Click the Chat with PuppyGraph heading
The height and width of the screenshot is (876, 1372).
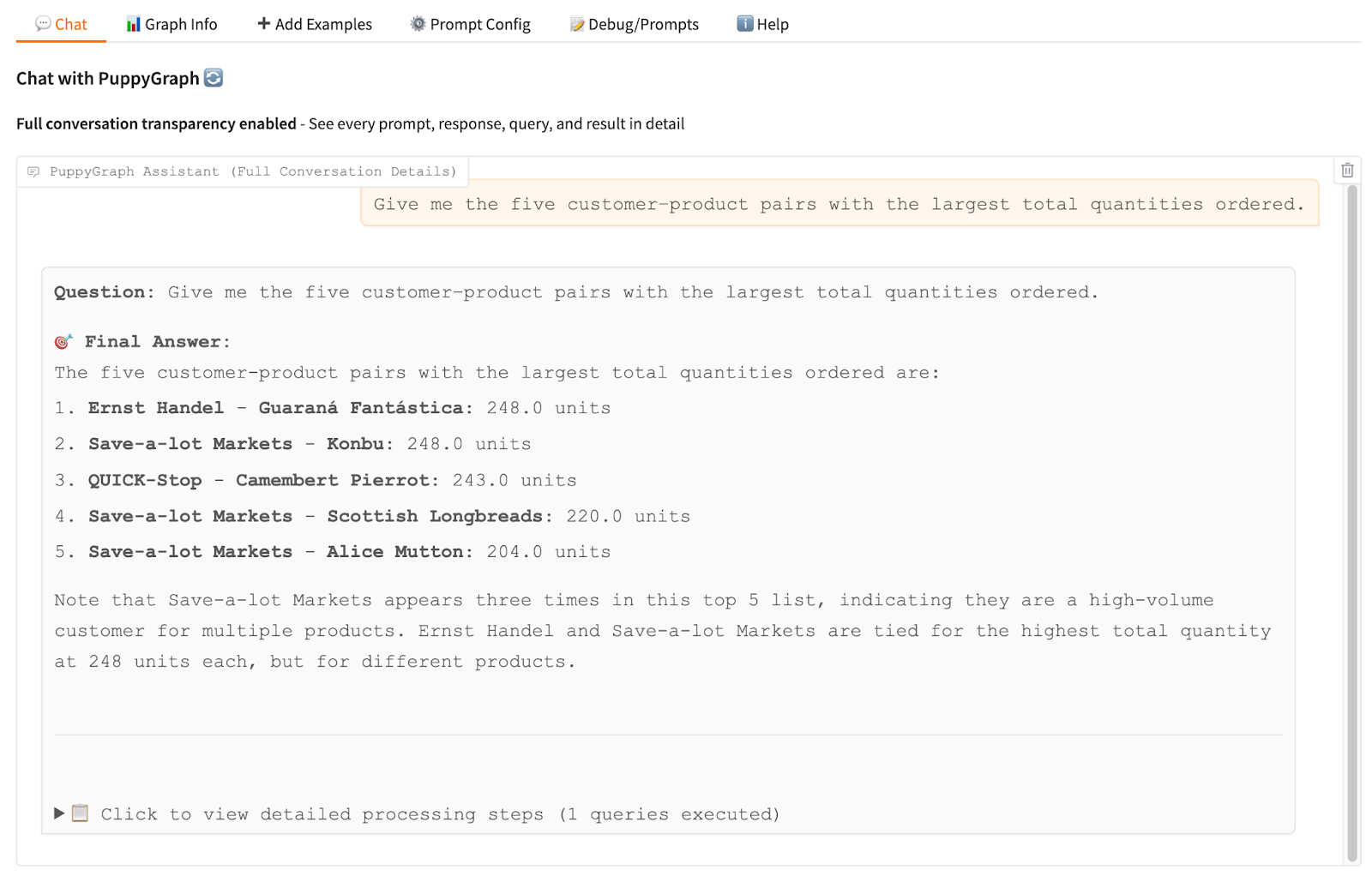(x=108, y=78)
